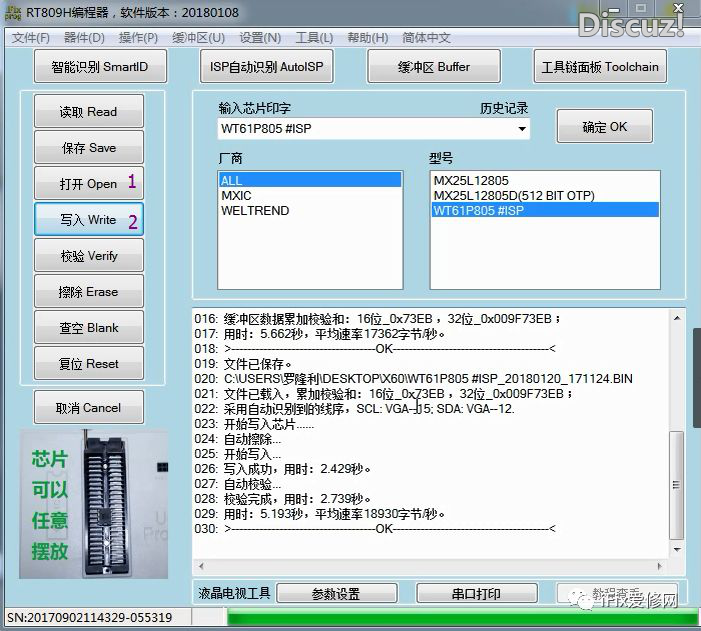Close the RT809H window
Screen dimensions: 701x631
tap(678, 8)
